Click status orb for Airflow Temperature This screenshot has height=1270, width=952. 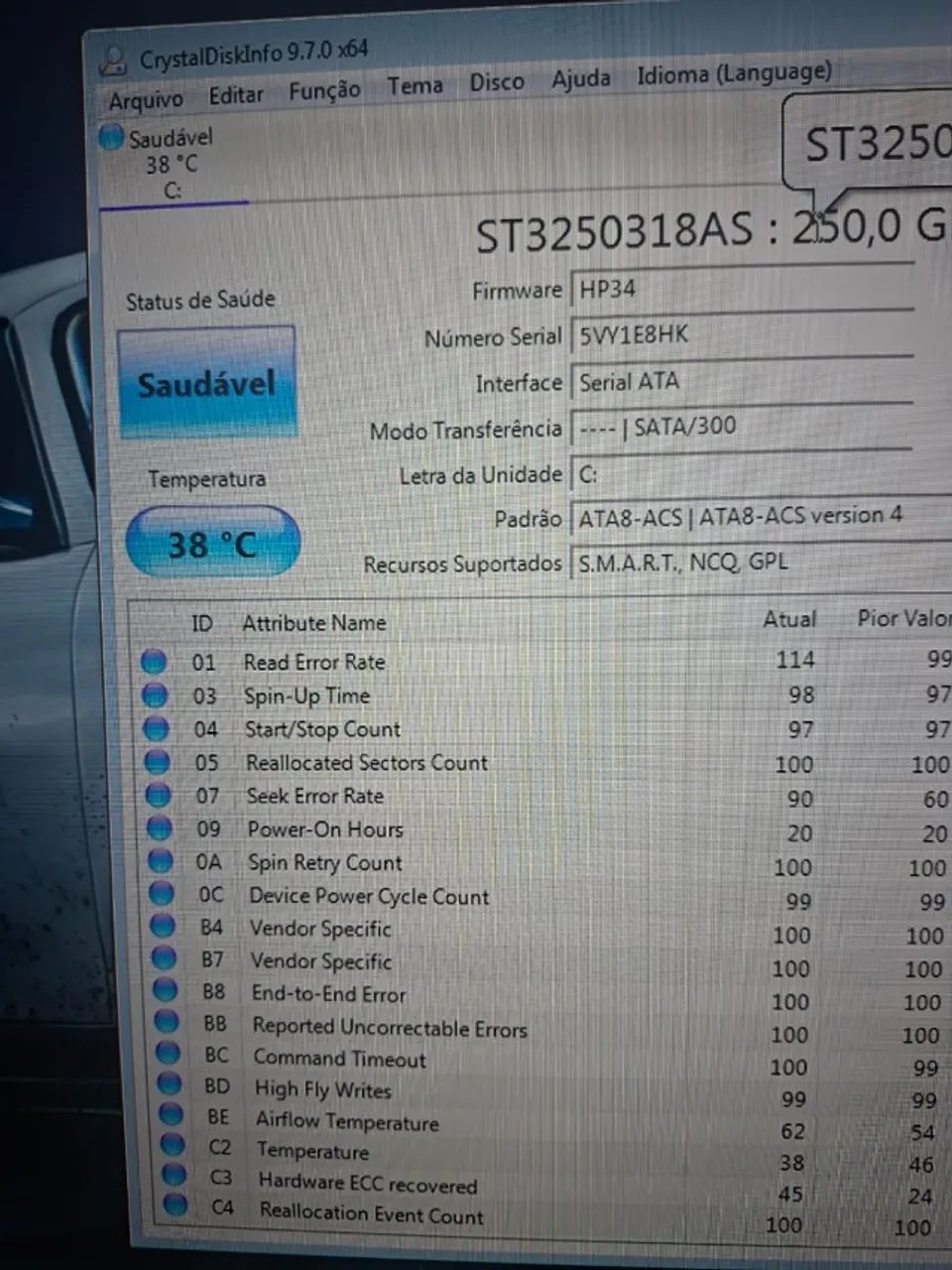click(x=172, y=1114)
